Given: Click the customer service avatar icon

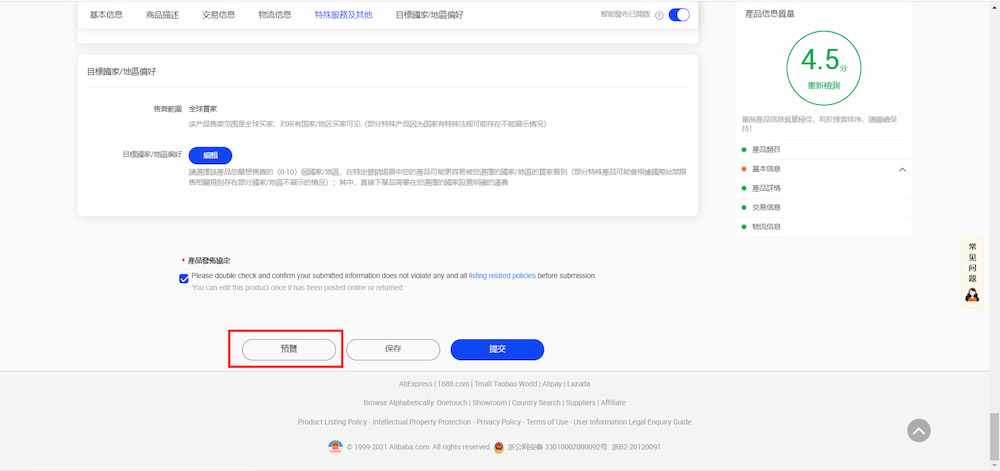Looking at the screenshot, I should [973, 295].
